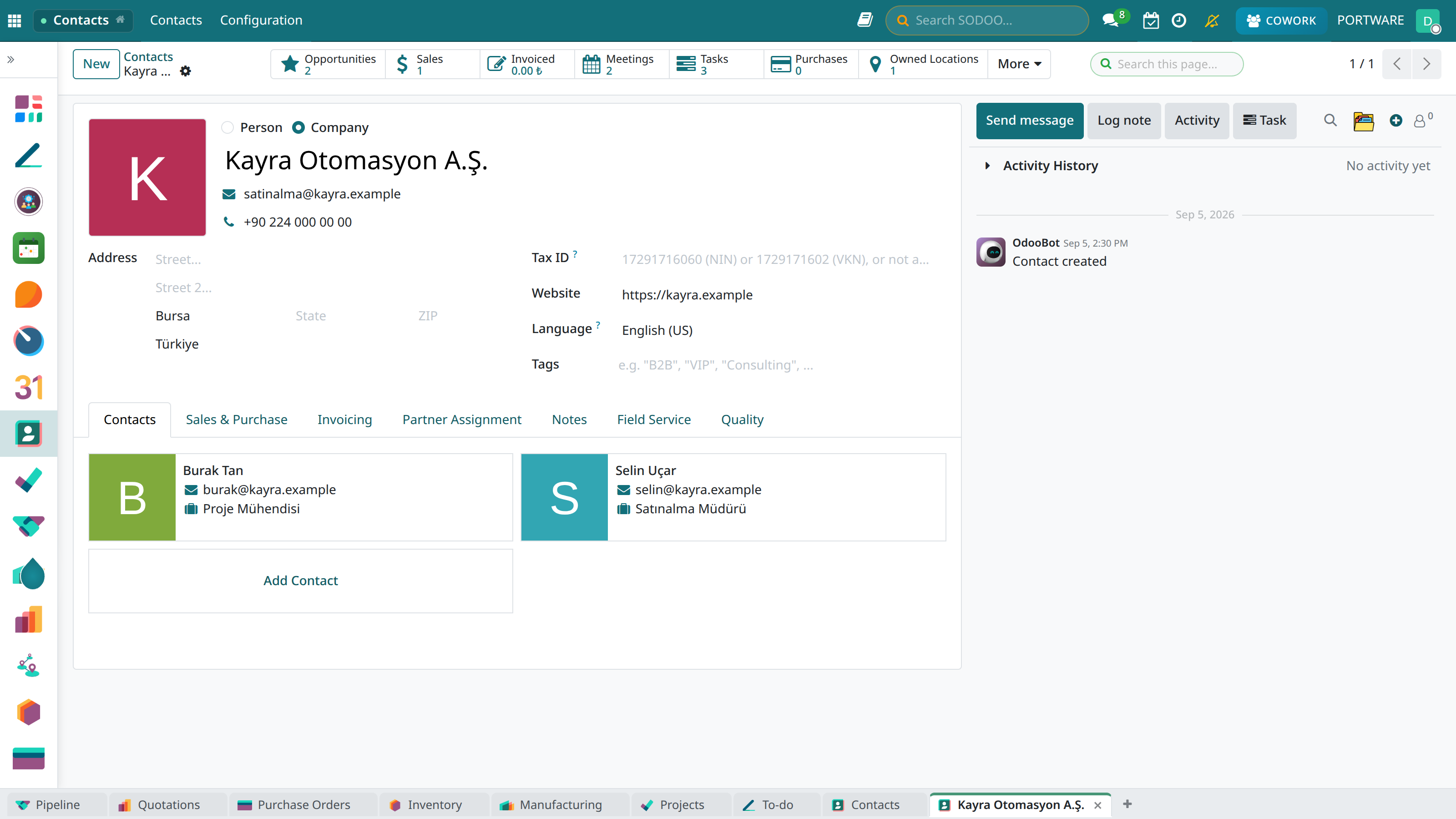Open the Contacts app icon in sidebar

(28, 434)
